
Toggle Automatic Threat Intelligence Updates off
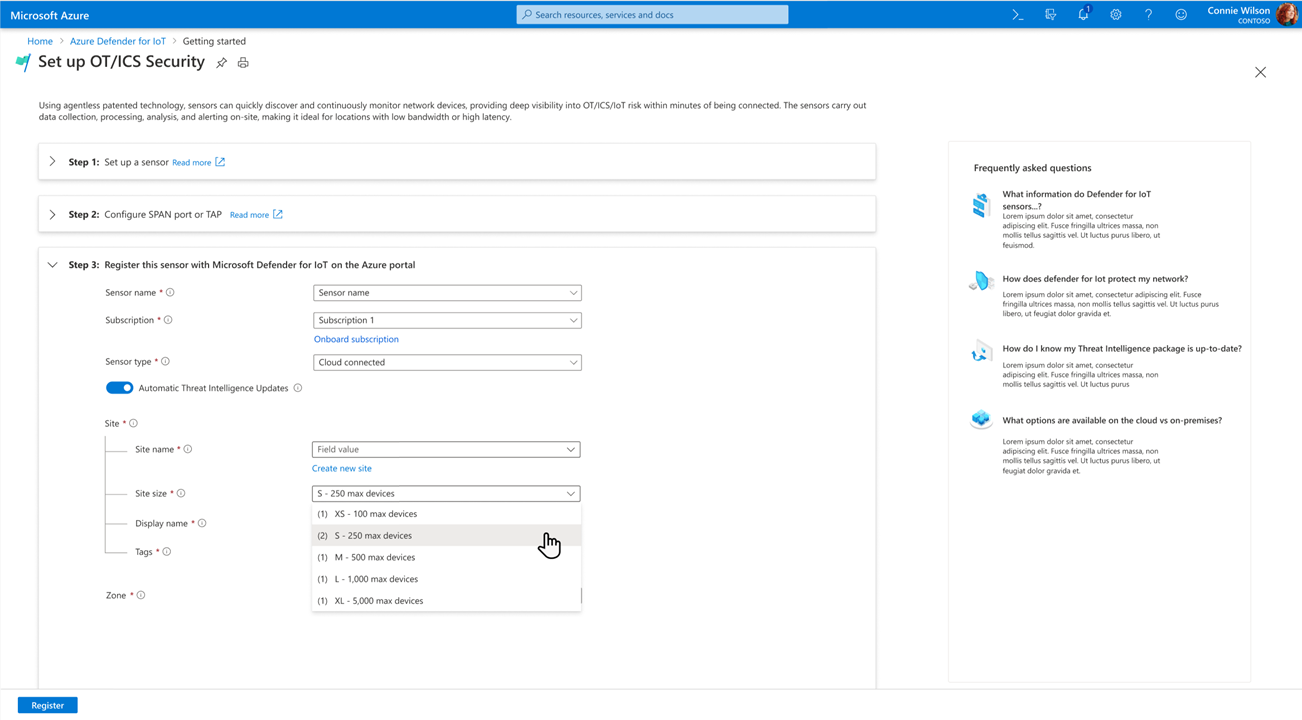point(119,388)
